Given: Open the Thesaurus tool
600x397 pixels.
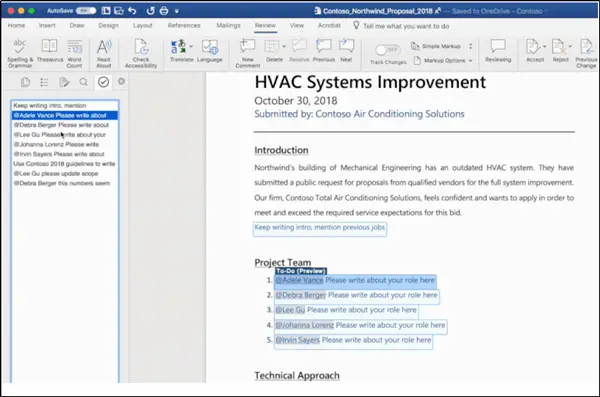Looking at the screenshot, I should click(x=50, y=50).
